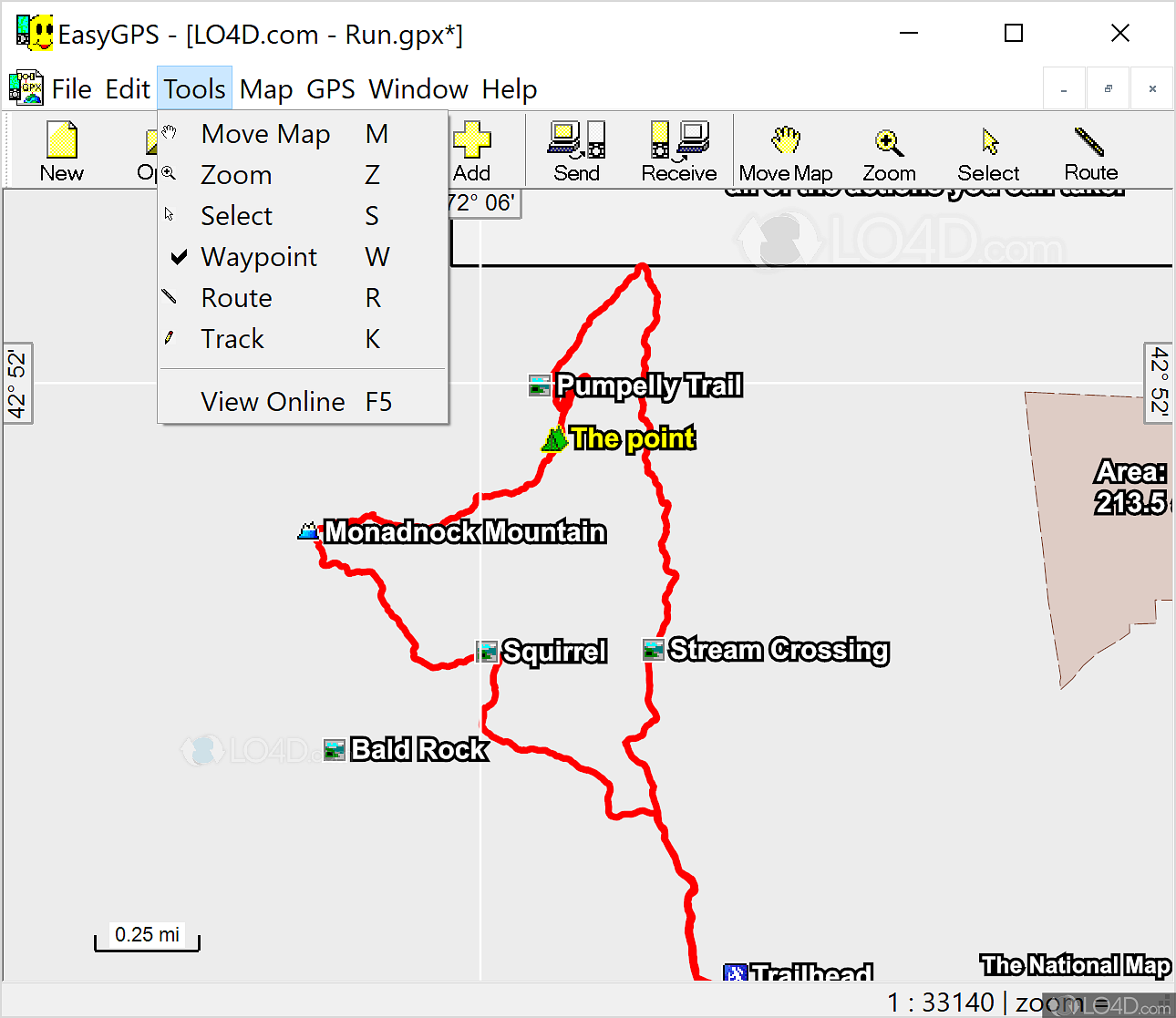Click the Squirrel waypoint photo icon

488,652
